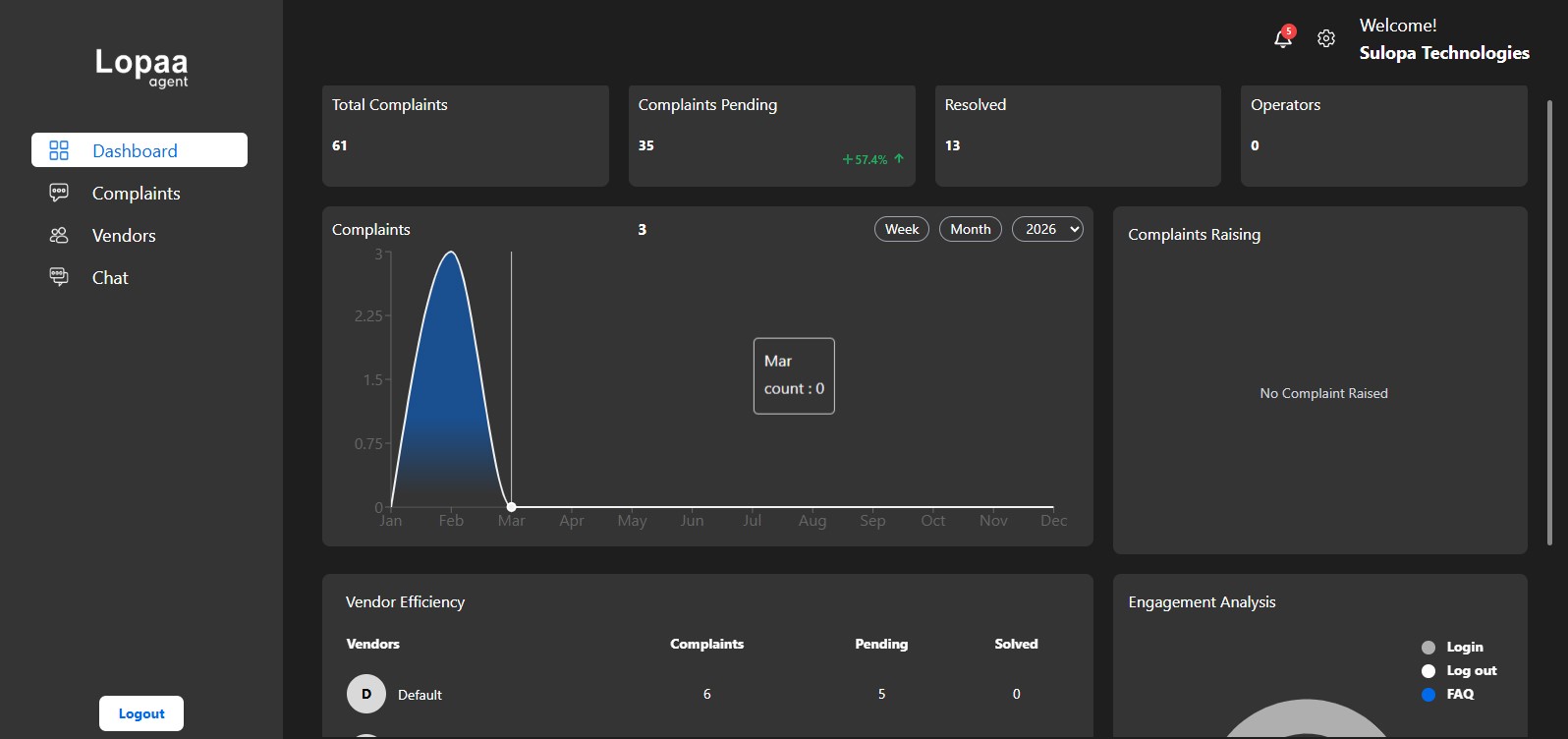
Task: Click the Sulopa Technologies account name
Action: 1444,53
